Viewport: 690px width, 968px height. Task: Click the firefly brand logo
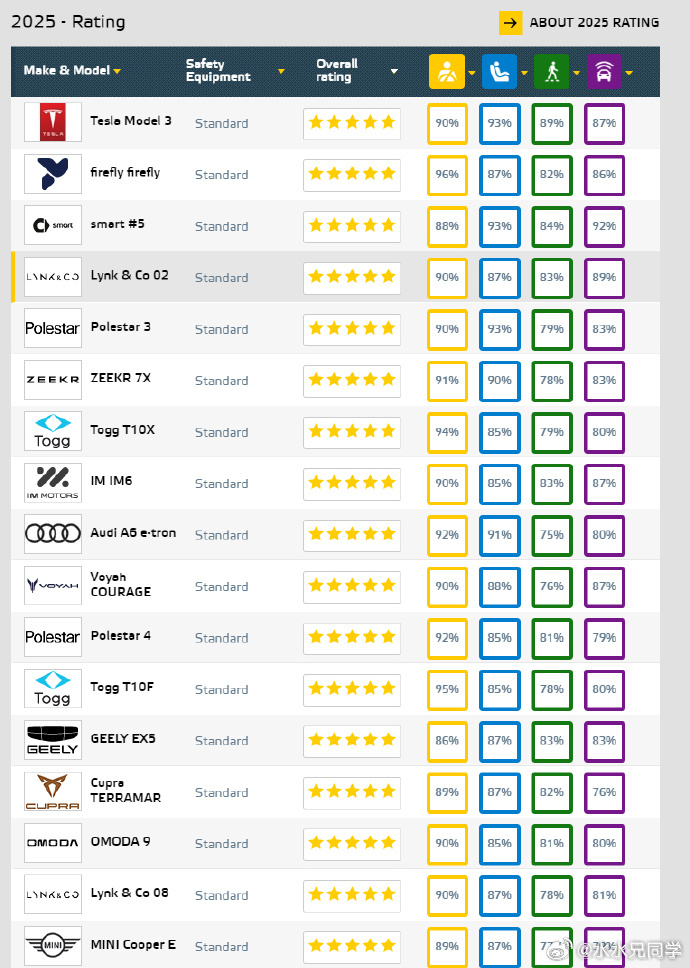pos(53,173)
